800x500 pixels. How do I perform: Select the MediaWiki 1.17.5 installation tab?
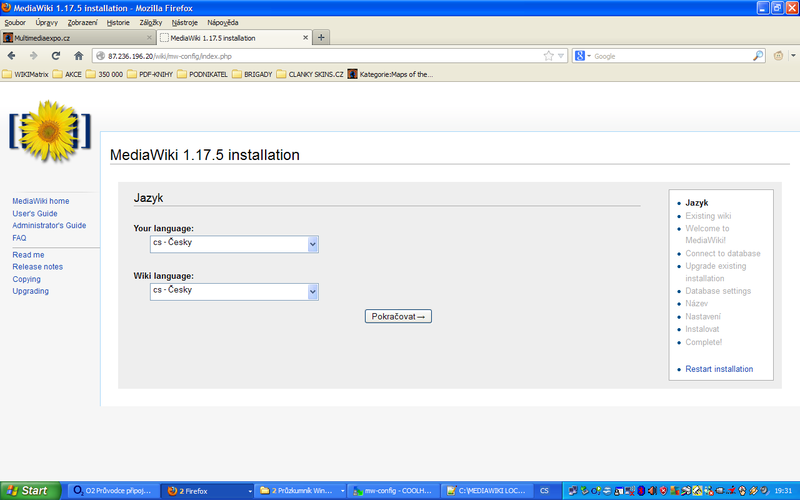pos(234,38)
